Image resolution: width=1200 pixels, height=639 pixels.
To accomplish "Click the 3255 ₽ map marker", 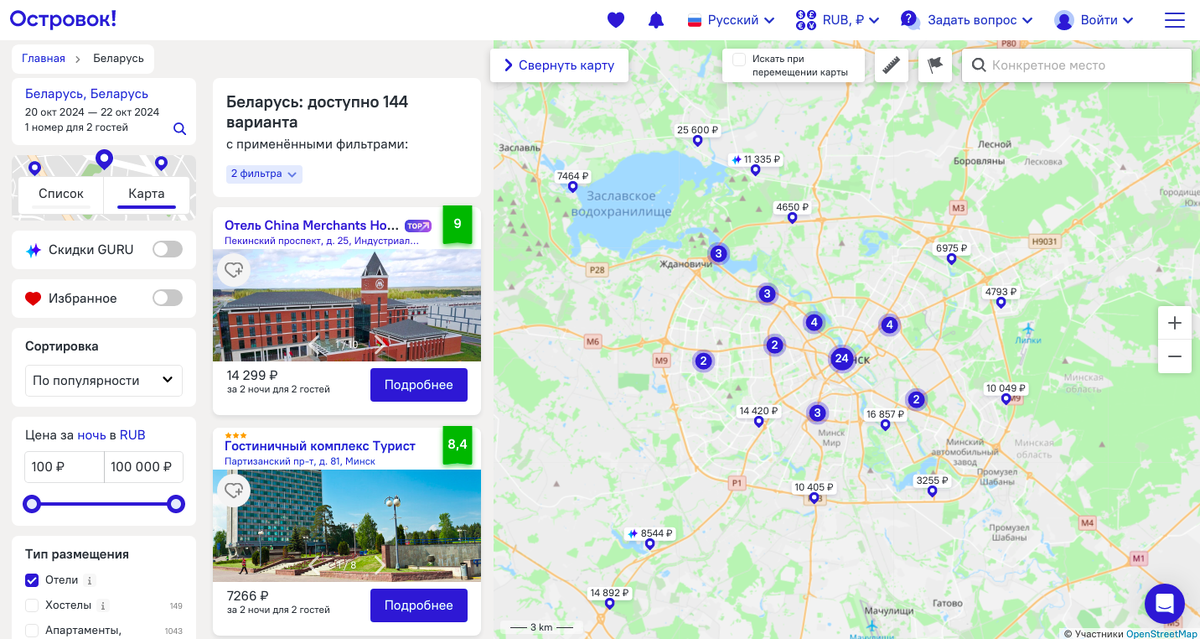I will [x=932, y=486].
